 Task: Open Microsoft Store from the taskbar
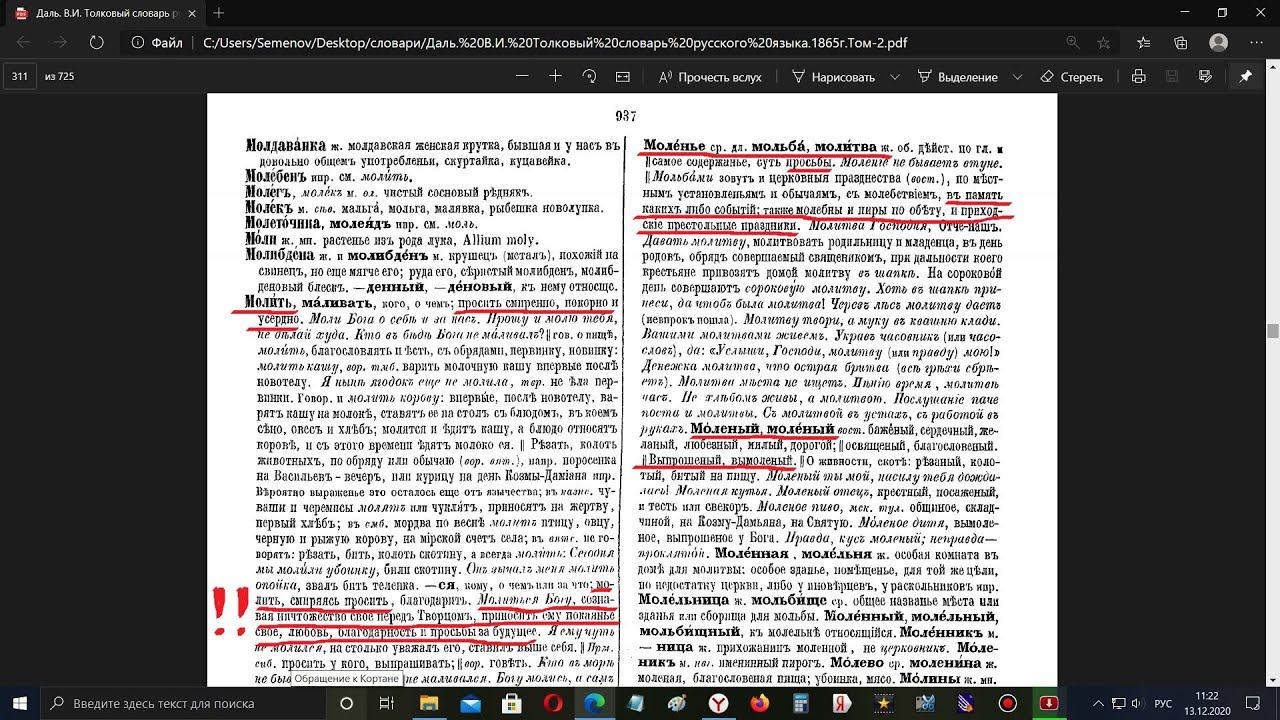coord(511,703)
